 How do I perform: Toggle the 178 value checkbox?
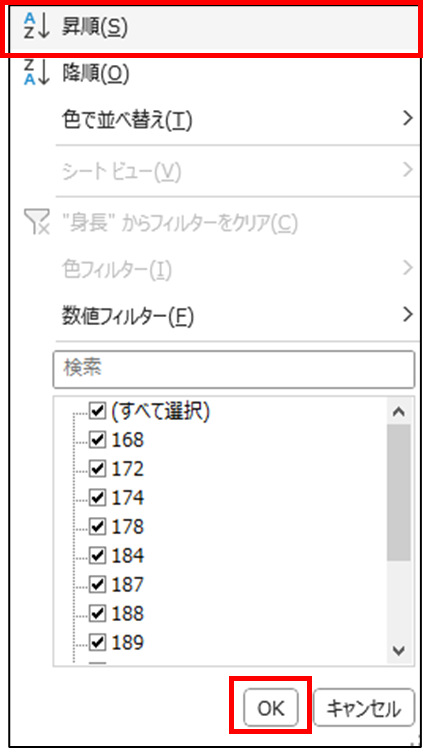97,527
